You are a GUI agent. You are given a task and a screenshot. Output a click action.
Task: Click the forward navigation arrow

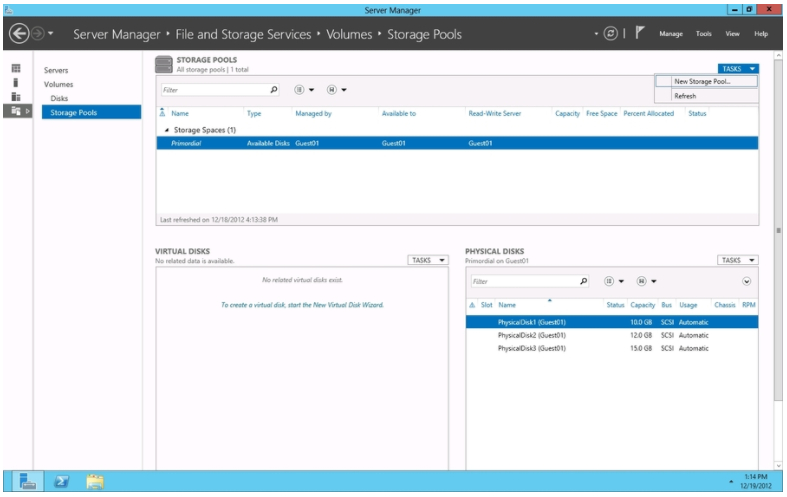pyautogui.click(x=38, y=34)
